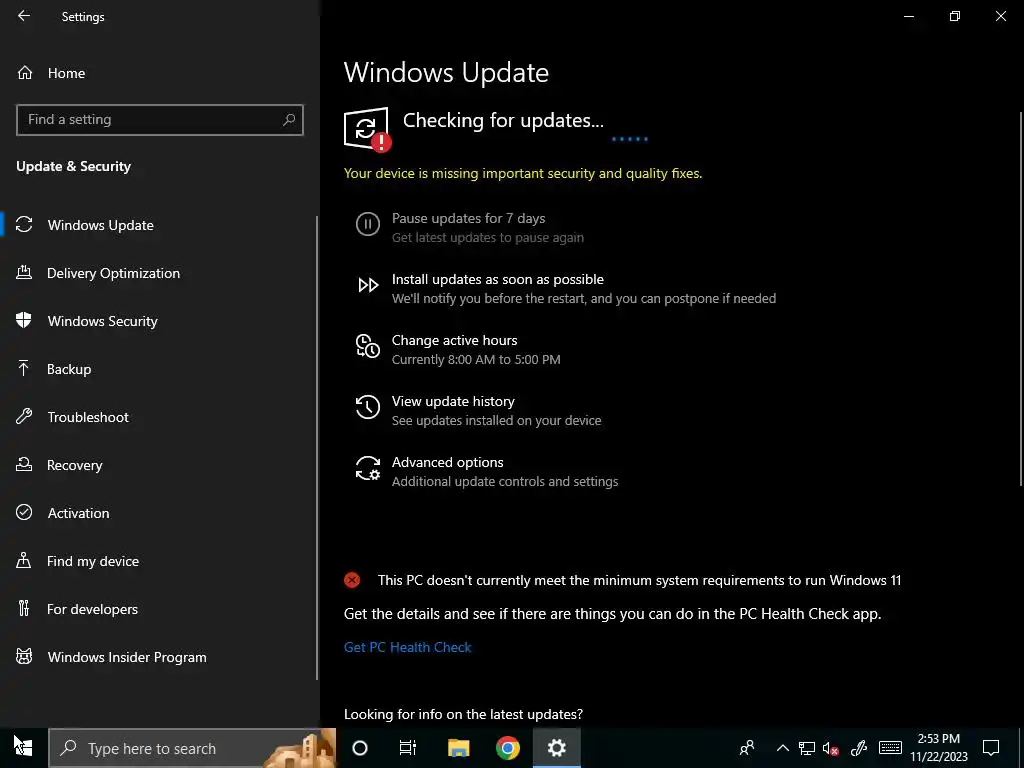Click the taskbar search box

(x=193, y=748)
